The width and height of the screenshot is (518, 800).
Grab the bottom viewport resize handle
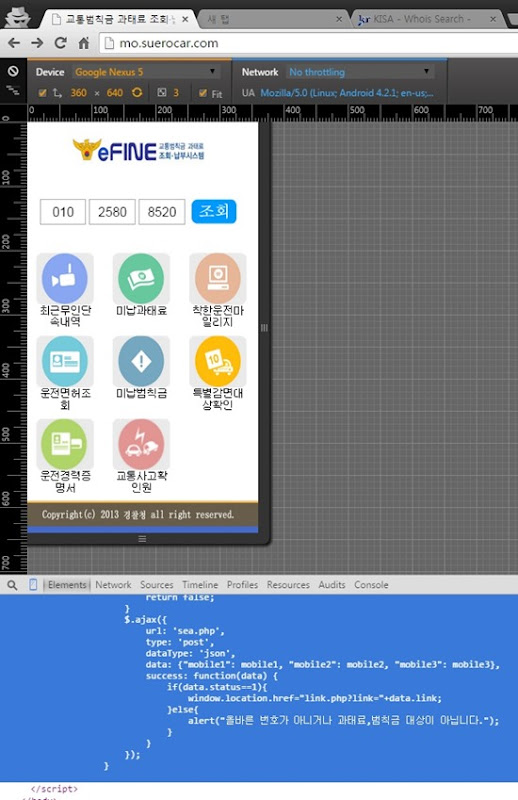click(142, 539)
